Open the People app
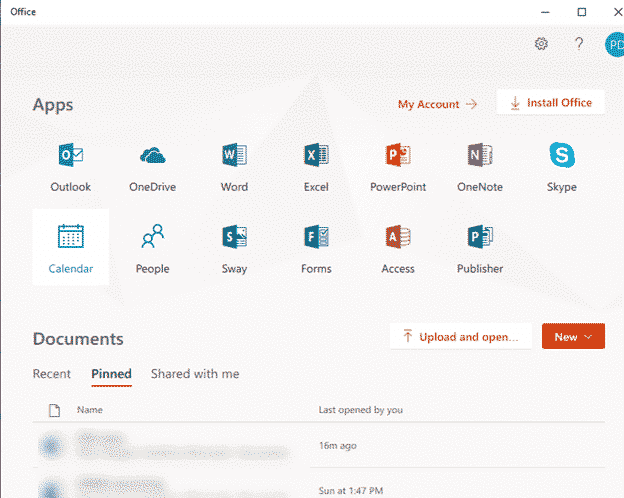 tap(152, 248)
